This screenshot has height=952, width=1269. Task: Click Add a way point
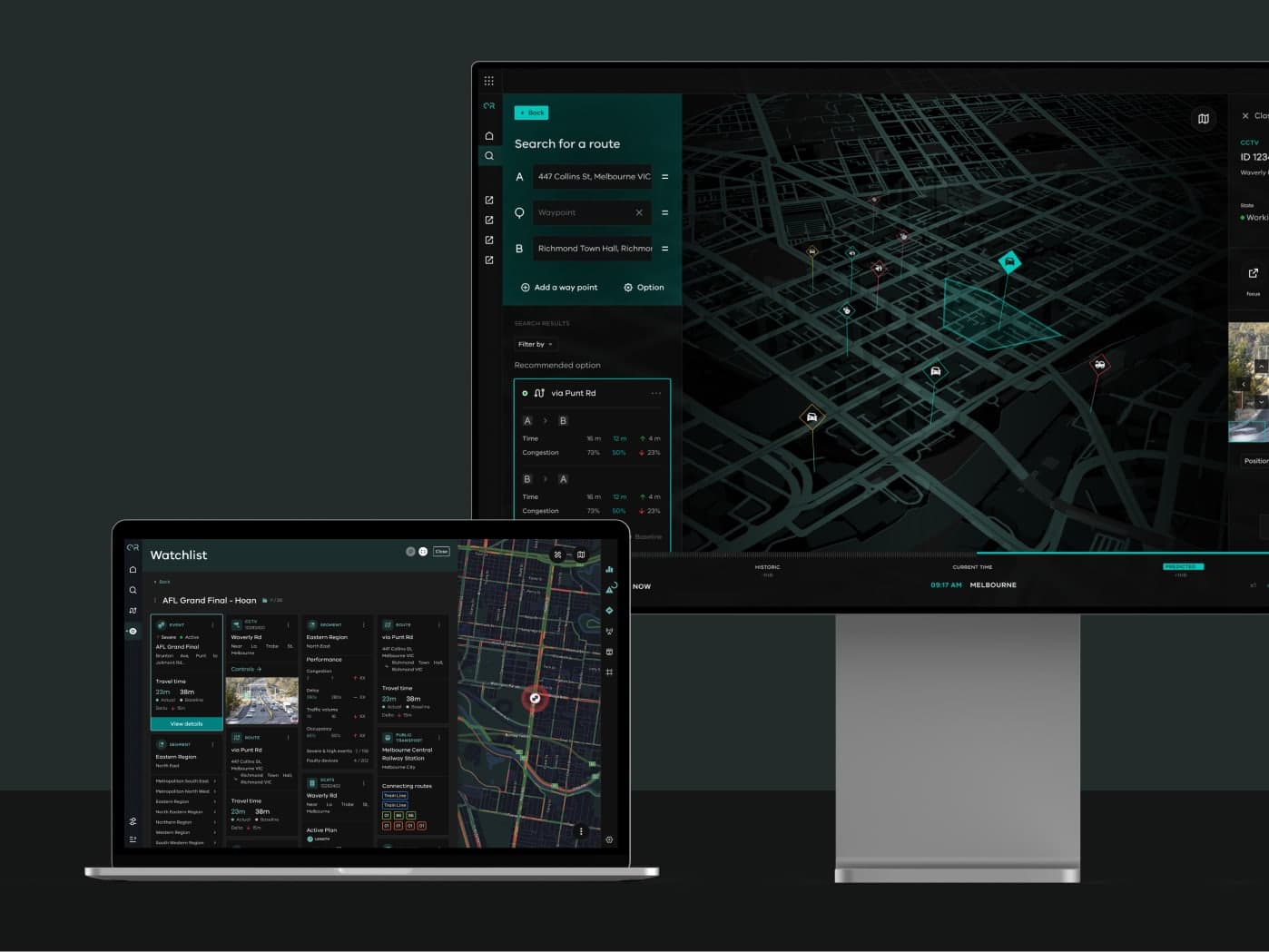tap(559, 288)
